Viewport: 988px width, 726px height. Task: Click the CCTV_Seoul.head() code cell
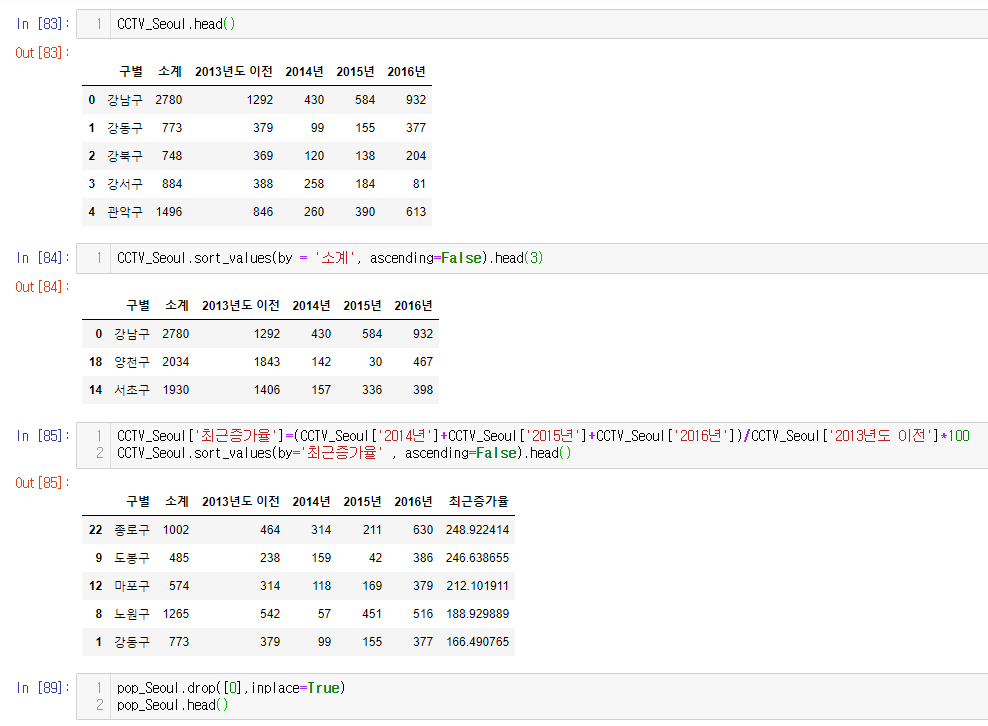click(176, 23)
